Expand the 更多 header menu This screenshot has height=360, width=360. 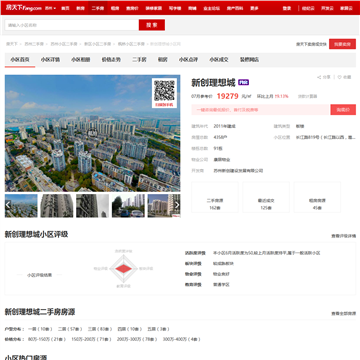(x=254, y=8)
